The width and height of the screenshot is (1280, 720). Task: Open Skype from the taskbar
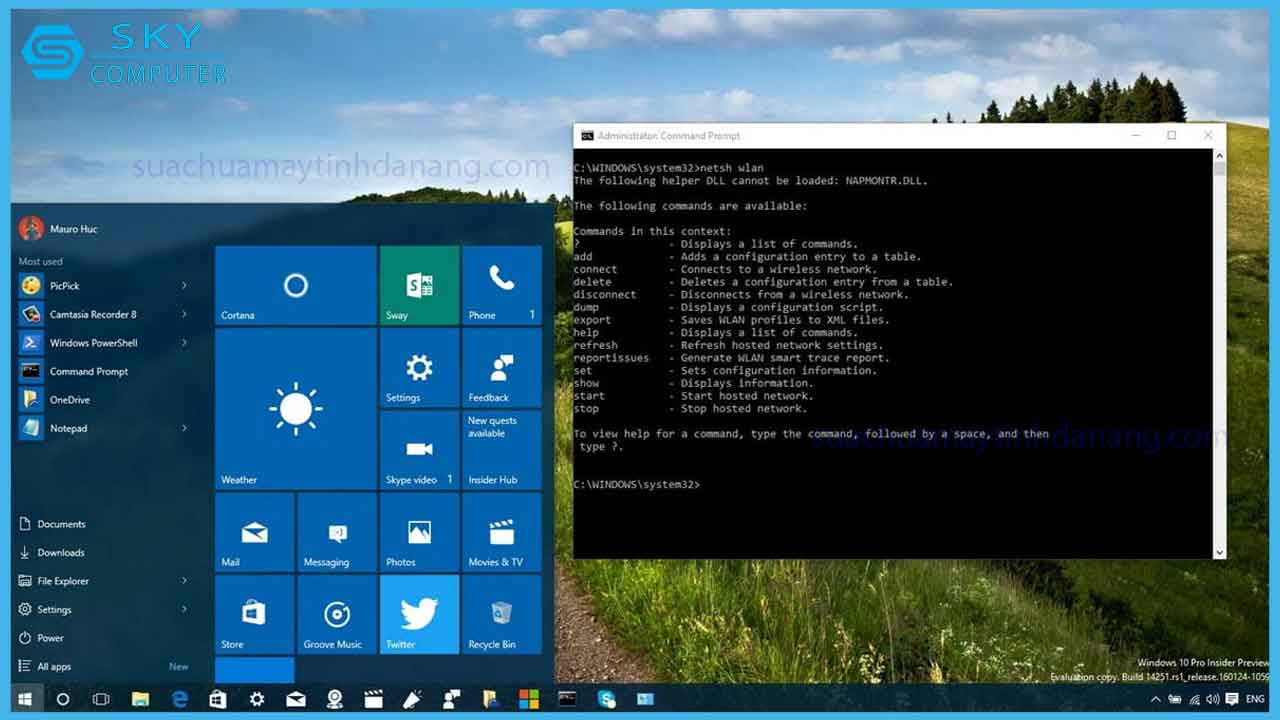(x=608, y=700)
